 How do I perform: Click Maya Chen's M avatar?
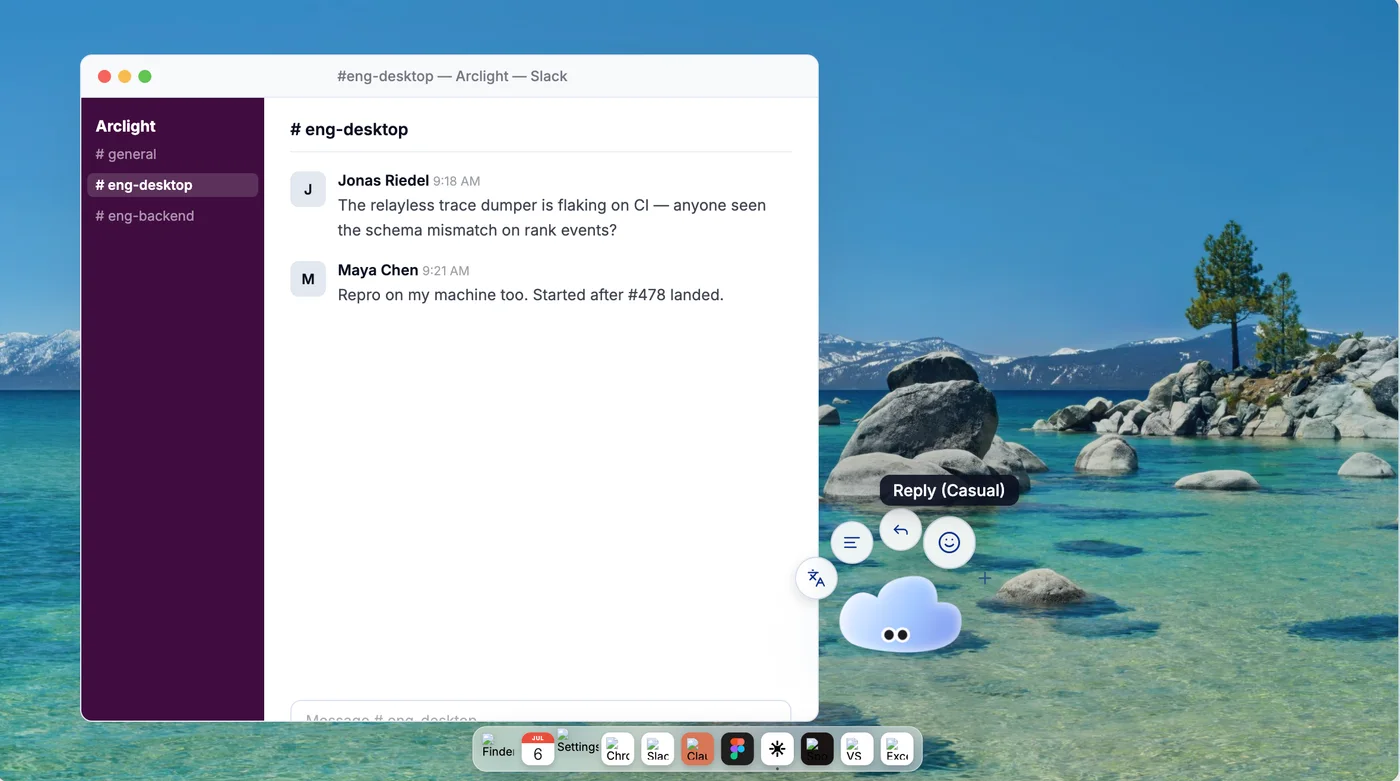pos(308,279)
